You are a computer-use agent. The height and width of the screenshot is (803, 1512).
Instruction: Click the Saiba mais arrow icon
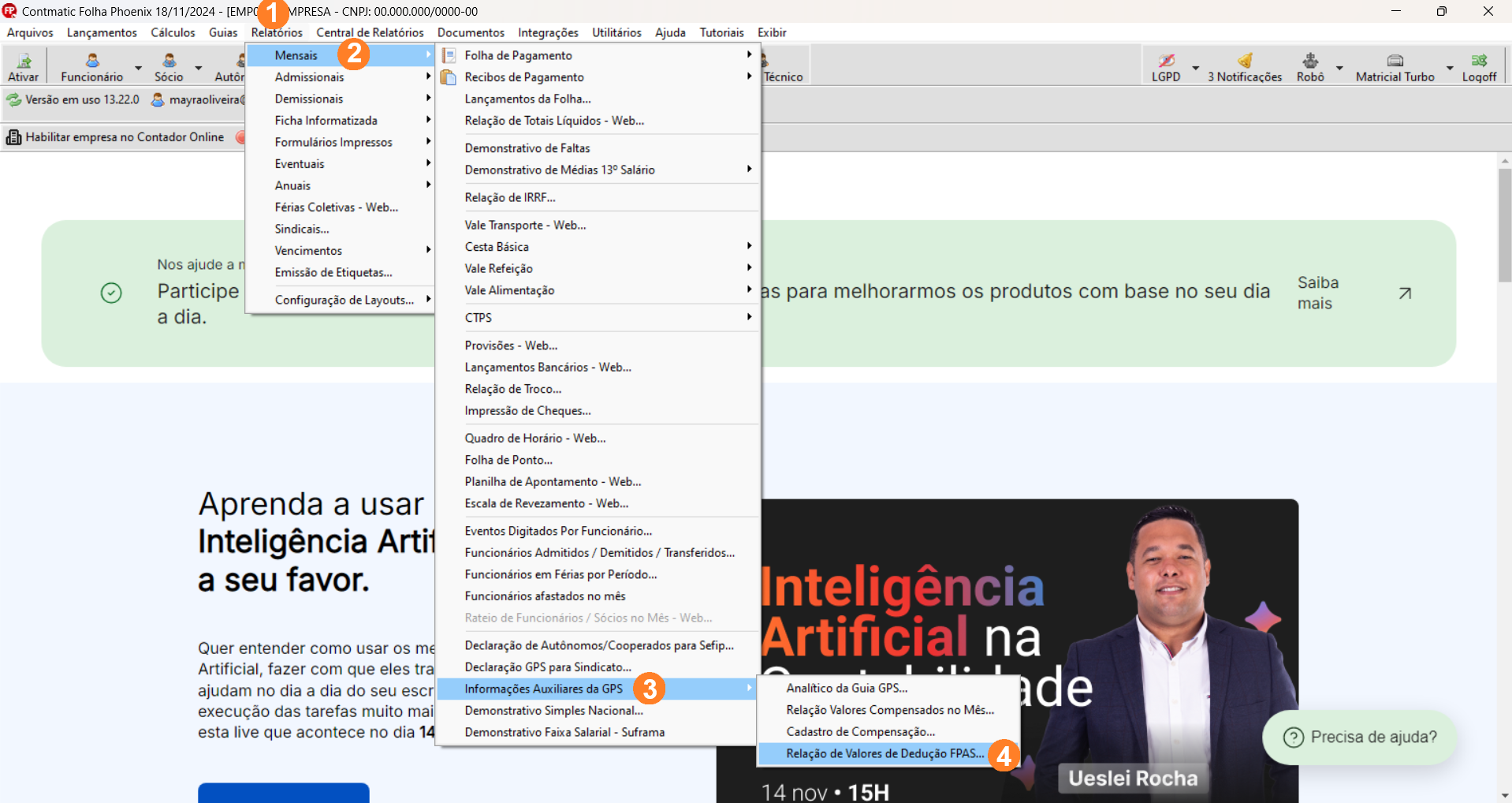point(1405,293)
